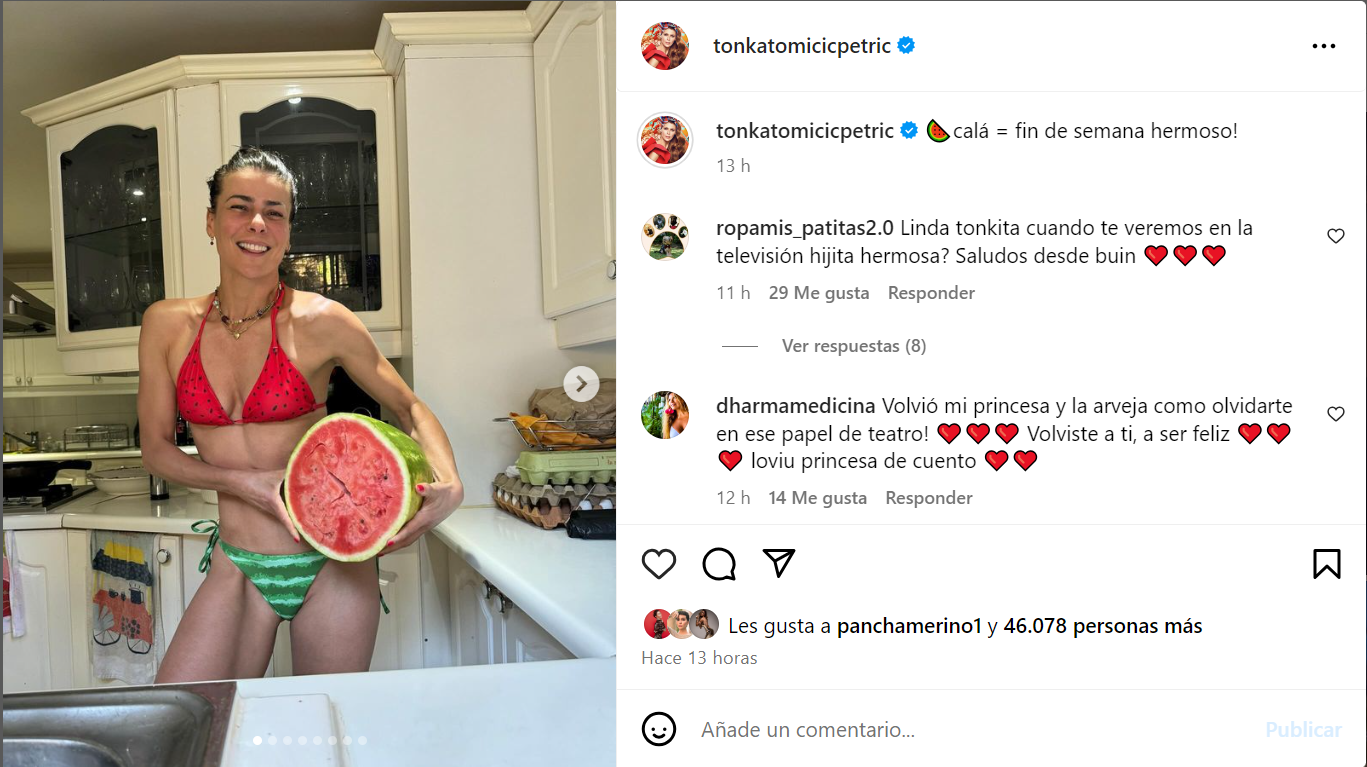The image size is (1367, 767).
Task: Save the post with the bookmark icon
Action: [1326, 564]
